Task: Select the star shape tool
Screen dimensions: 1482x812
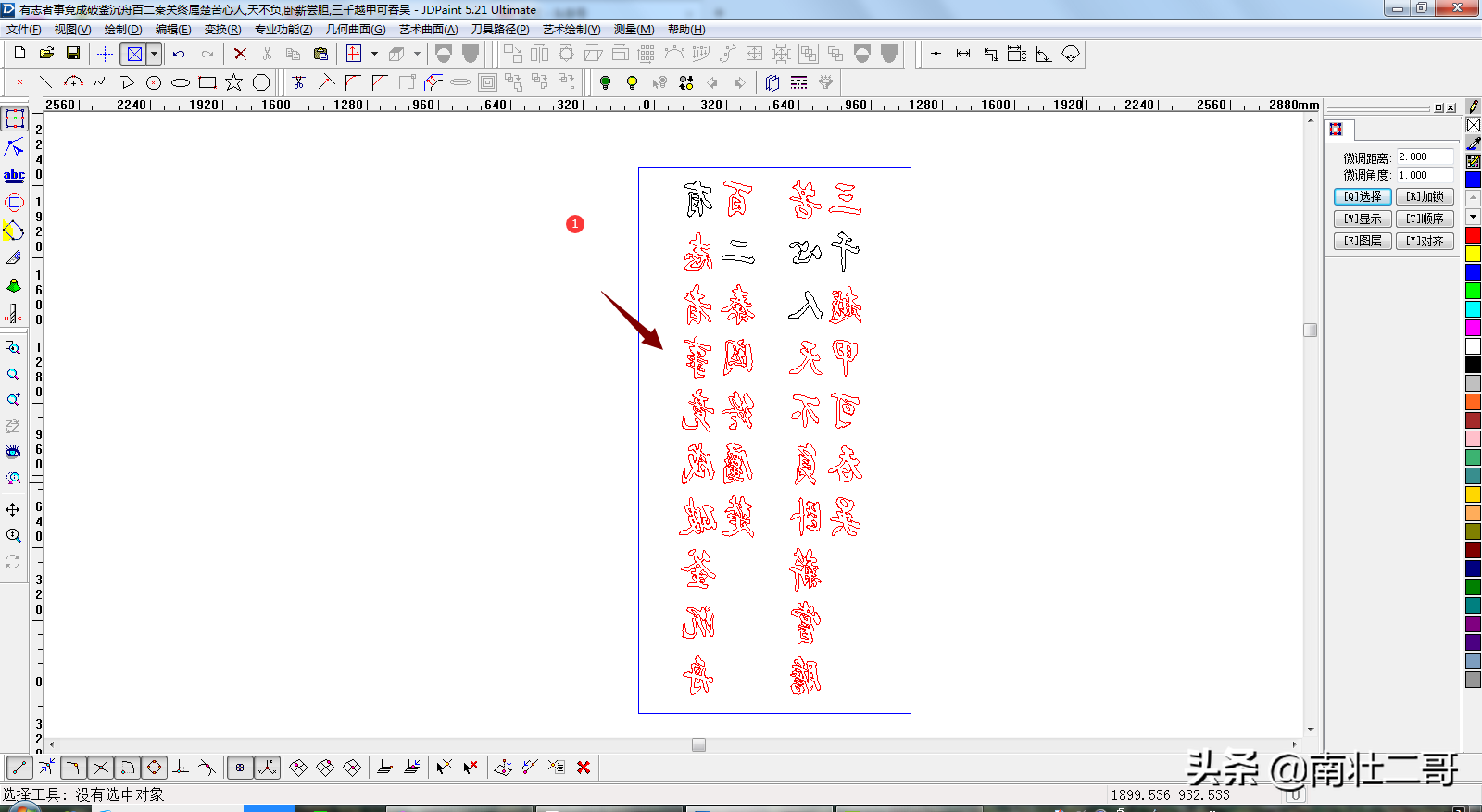Action: pyautogui.click(x=234, y=82)
